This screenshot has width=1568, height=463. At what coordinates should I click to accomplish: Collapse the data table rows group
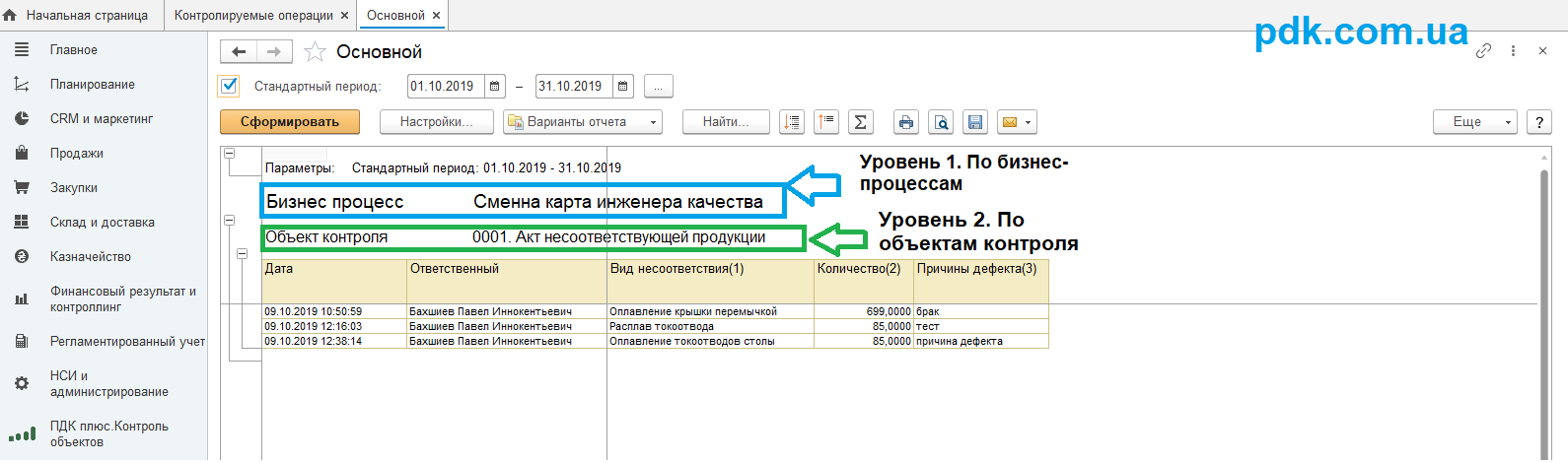[243, 254]
